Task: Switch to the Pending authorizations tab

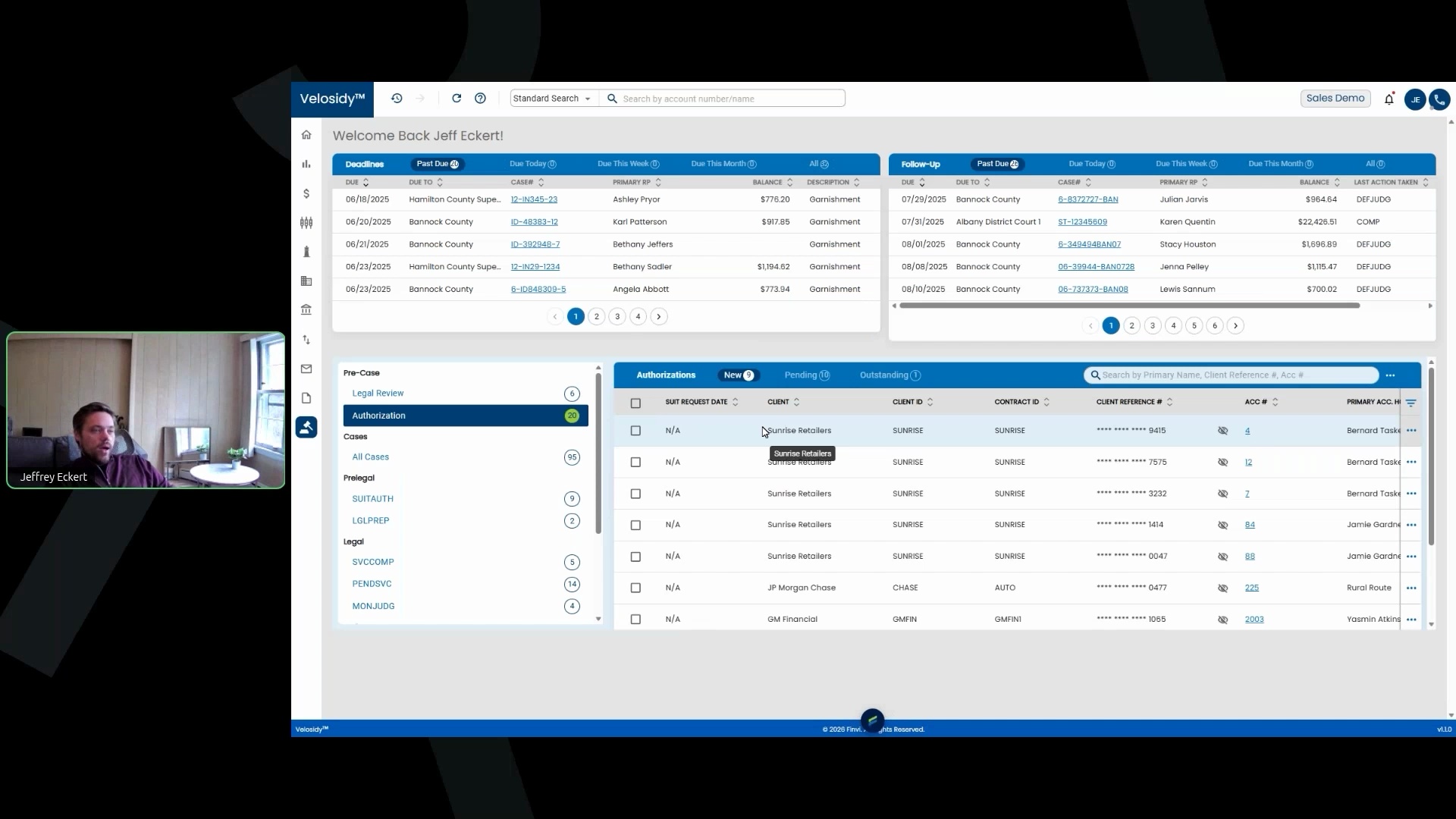Action: coord(806,375)
